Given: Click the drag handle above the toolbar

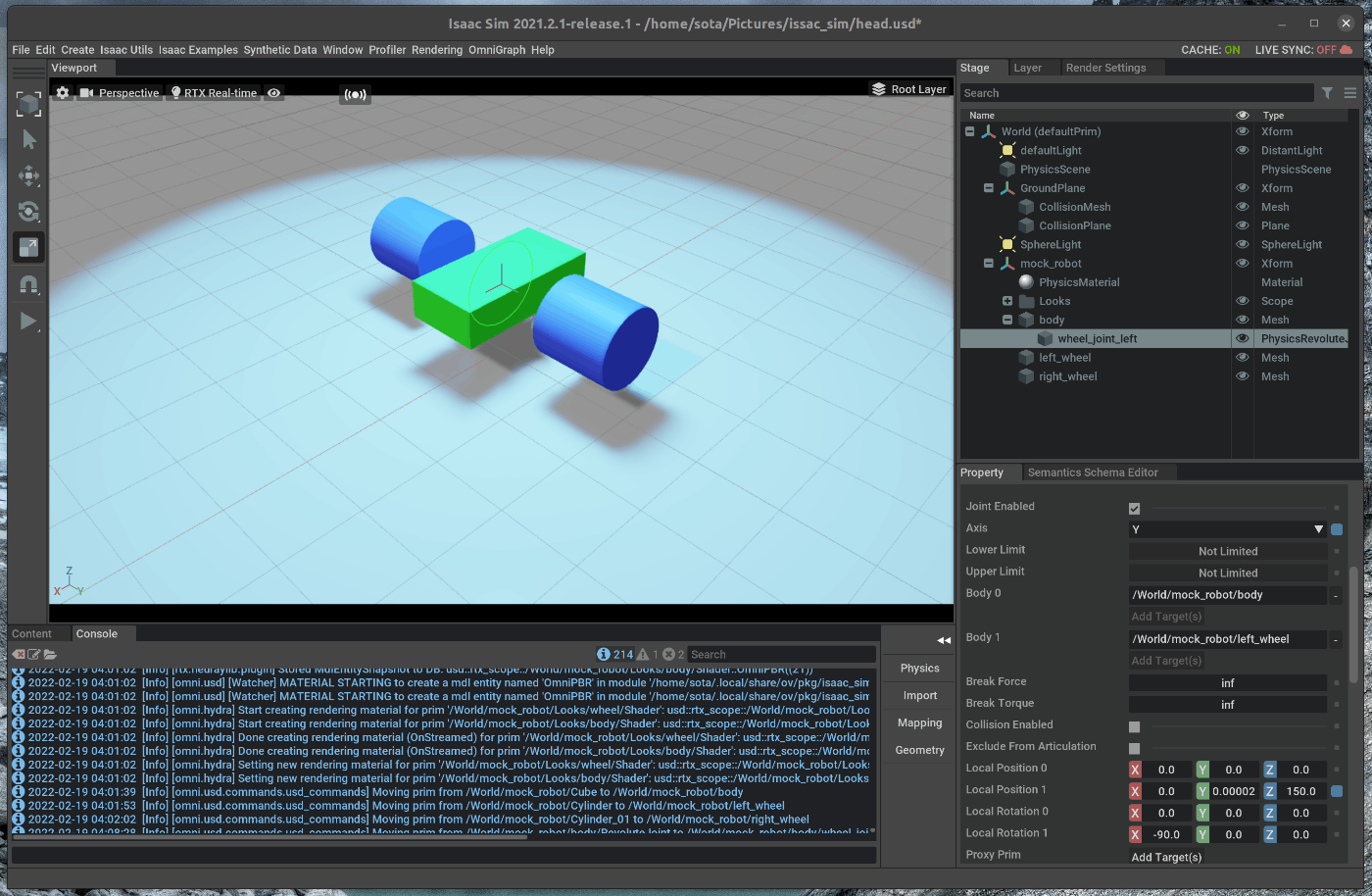Looking at the screenshot, I should (x=28, y=72).
